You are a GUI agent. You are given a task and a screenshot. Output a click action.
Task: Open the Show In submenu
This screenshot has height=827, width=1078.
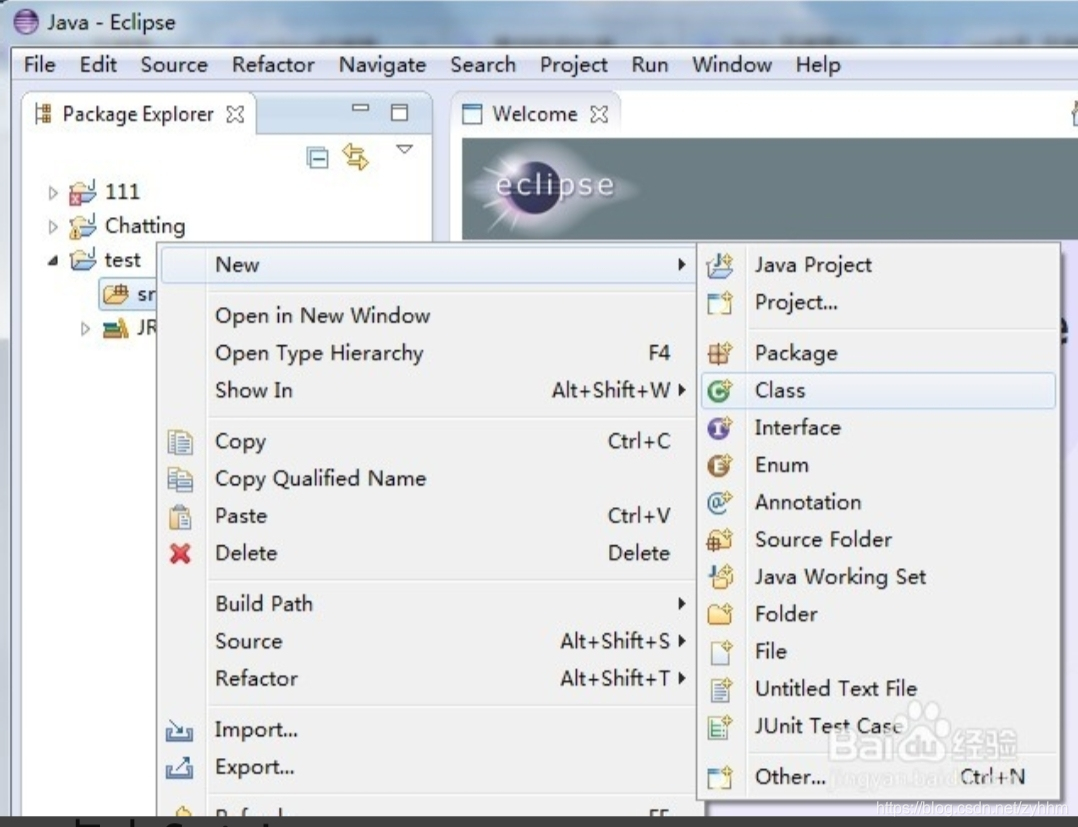pos(429,390)
